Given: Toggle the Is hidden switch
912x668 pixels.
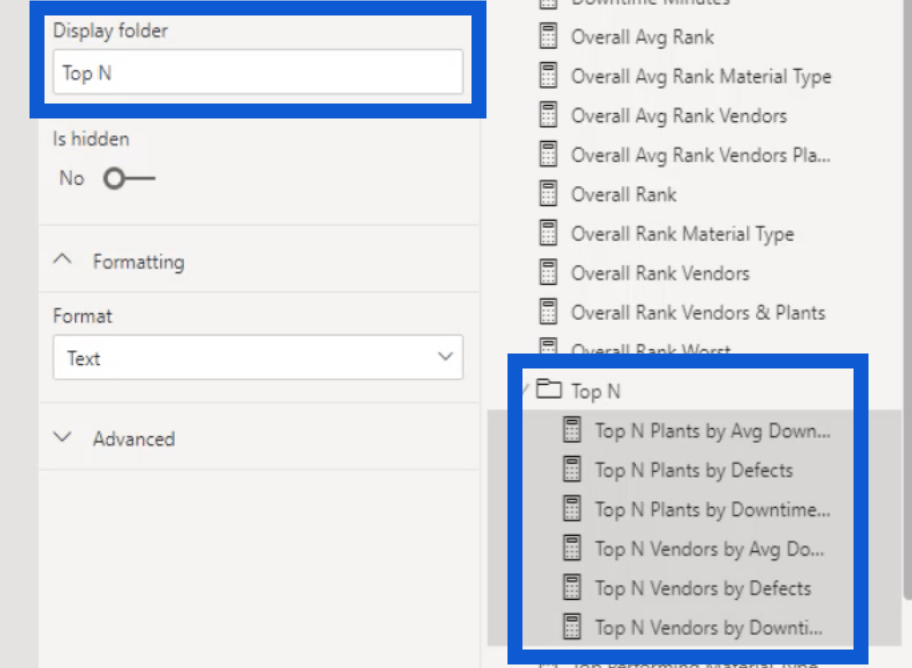Looking at the screenshot, I should click(x=129, y=178).
